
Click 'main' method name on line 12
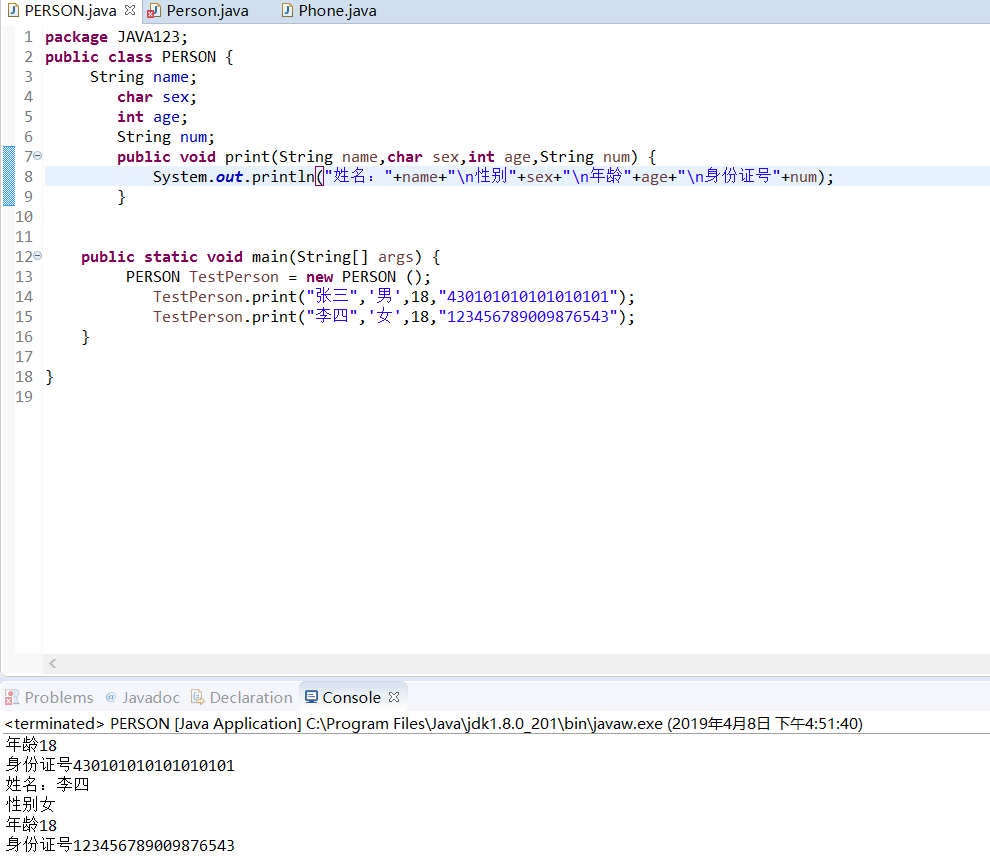[x=270, y=257]
